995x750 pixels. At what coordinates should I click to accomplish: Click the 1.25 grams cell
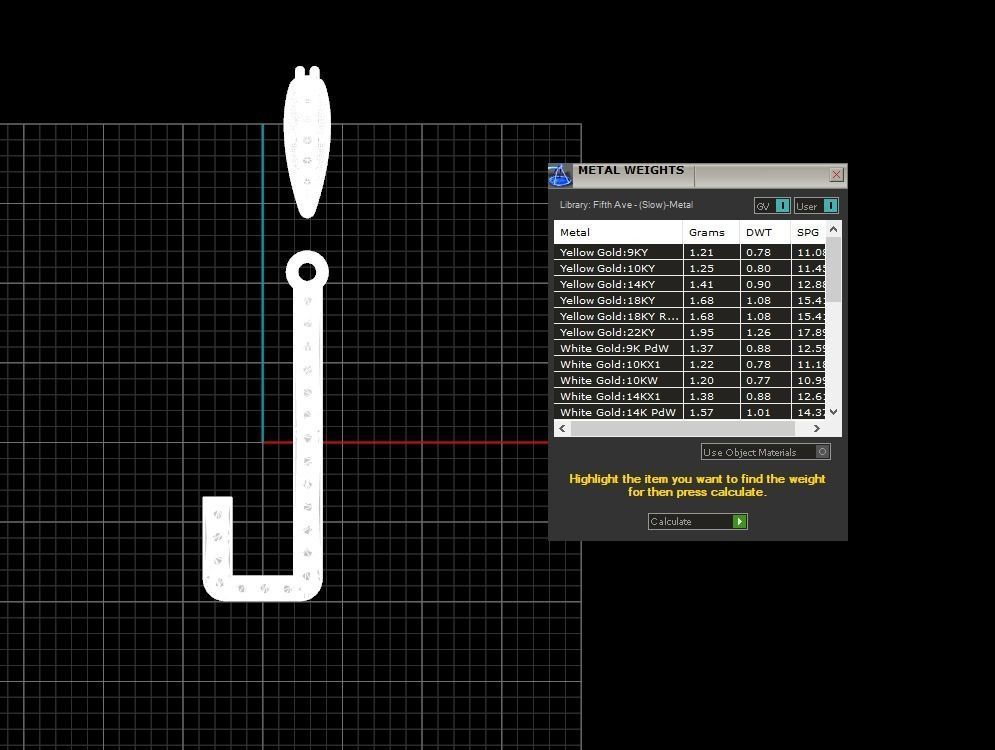point(711,268)
